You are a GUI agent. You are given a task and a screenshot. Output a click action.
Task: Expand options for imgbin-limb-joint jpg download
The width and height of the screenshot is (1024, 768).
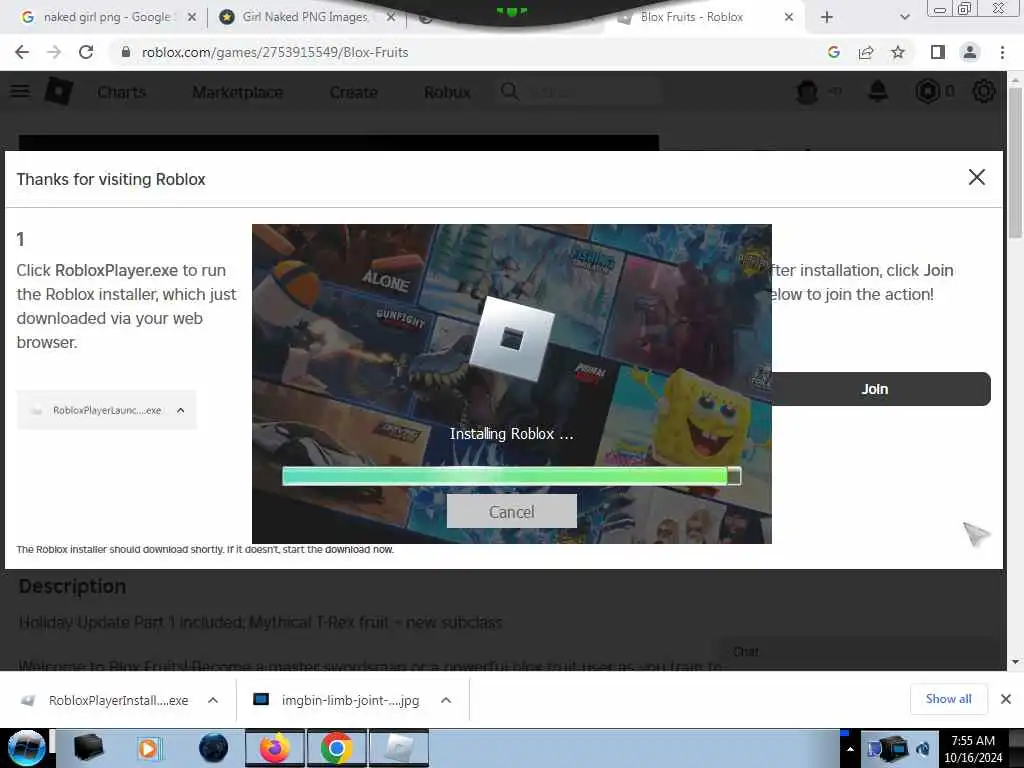(446, 700)
